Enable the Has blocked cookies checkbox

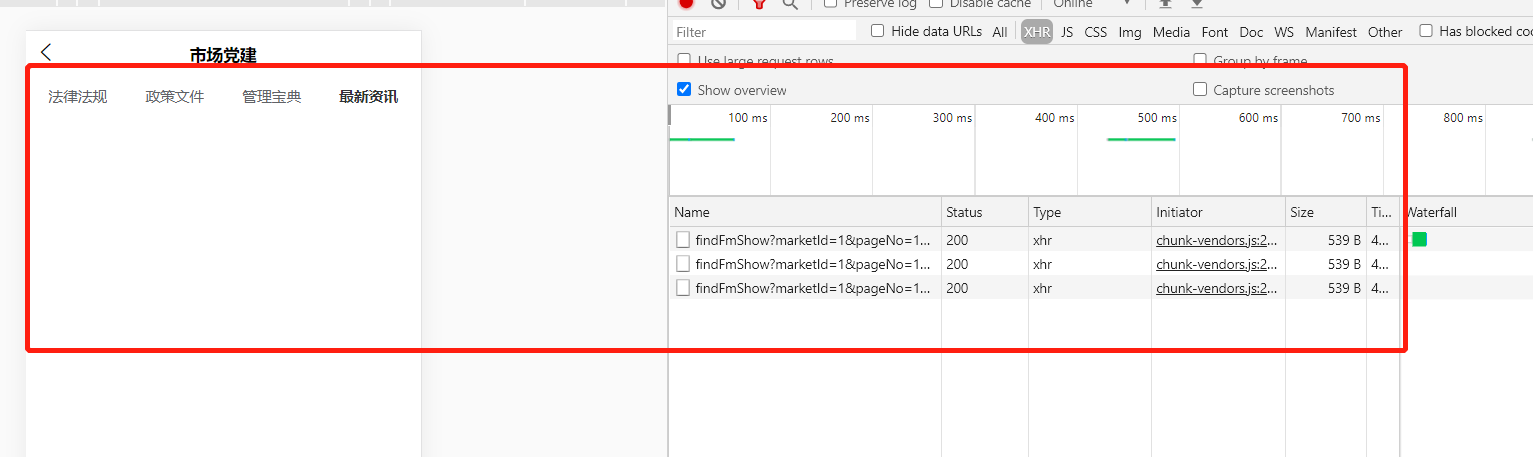point(1426,31)
